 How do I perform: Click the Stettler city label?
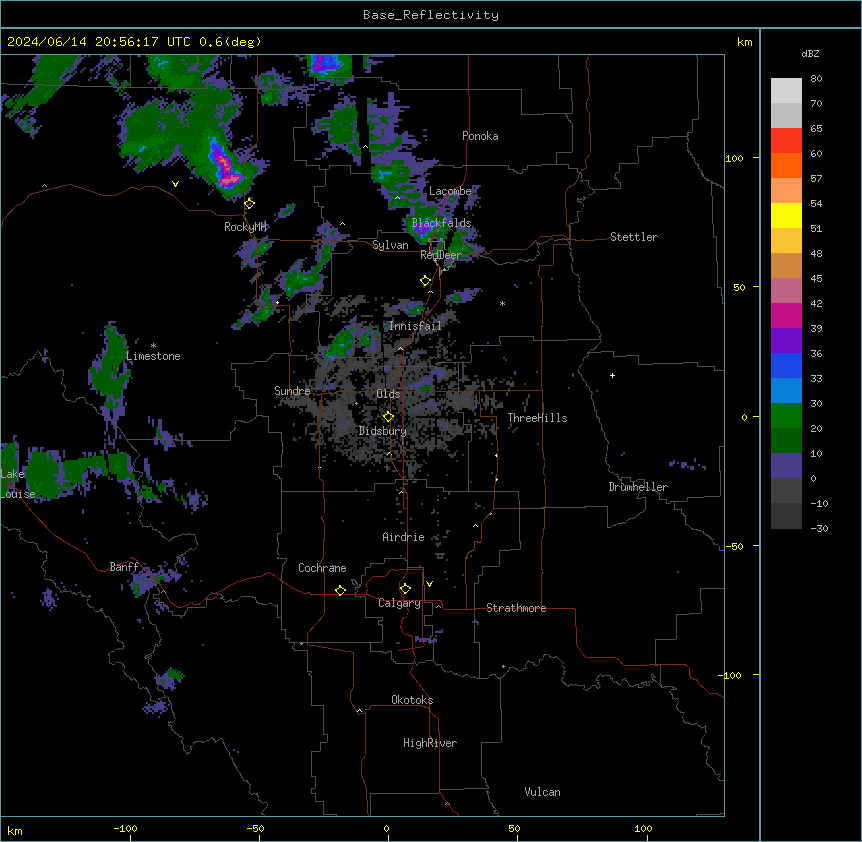click(634, 237)
